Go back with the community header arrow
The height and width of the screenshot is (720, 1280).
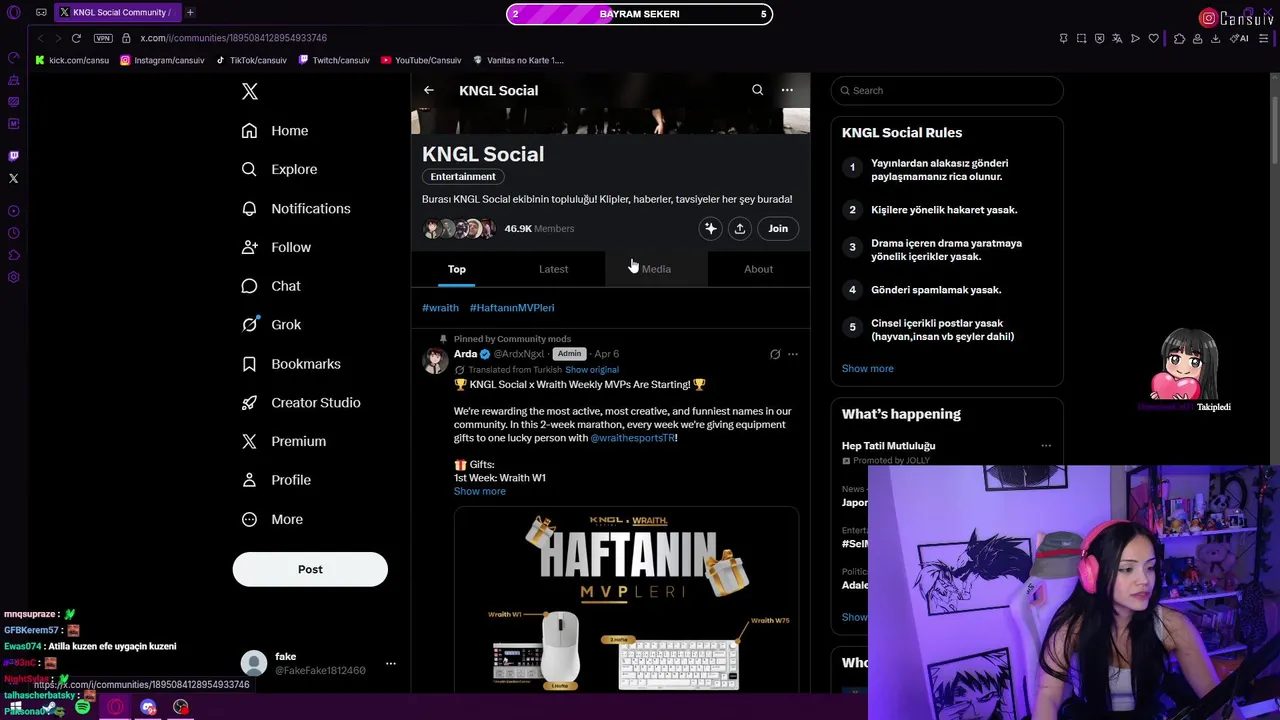click(429, 90)
